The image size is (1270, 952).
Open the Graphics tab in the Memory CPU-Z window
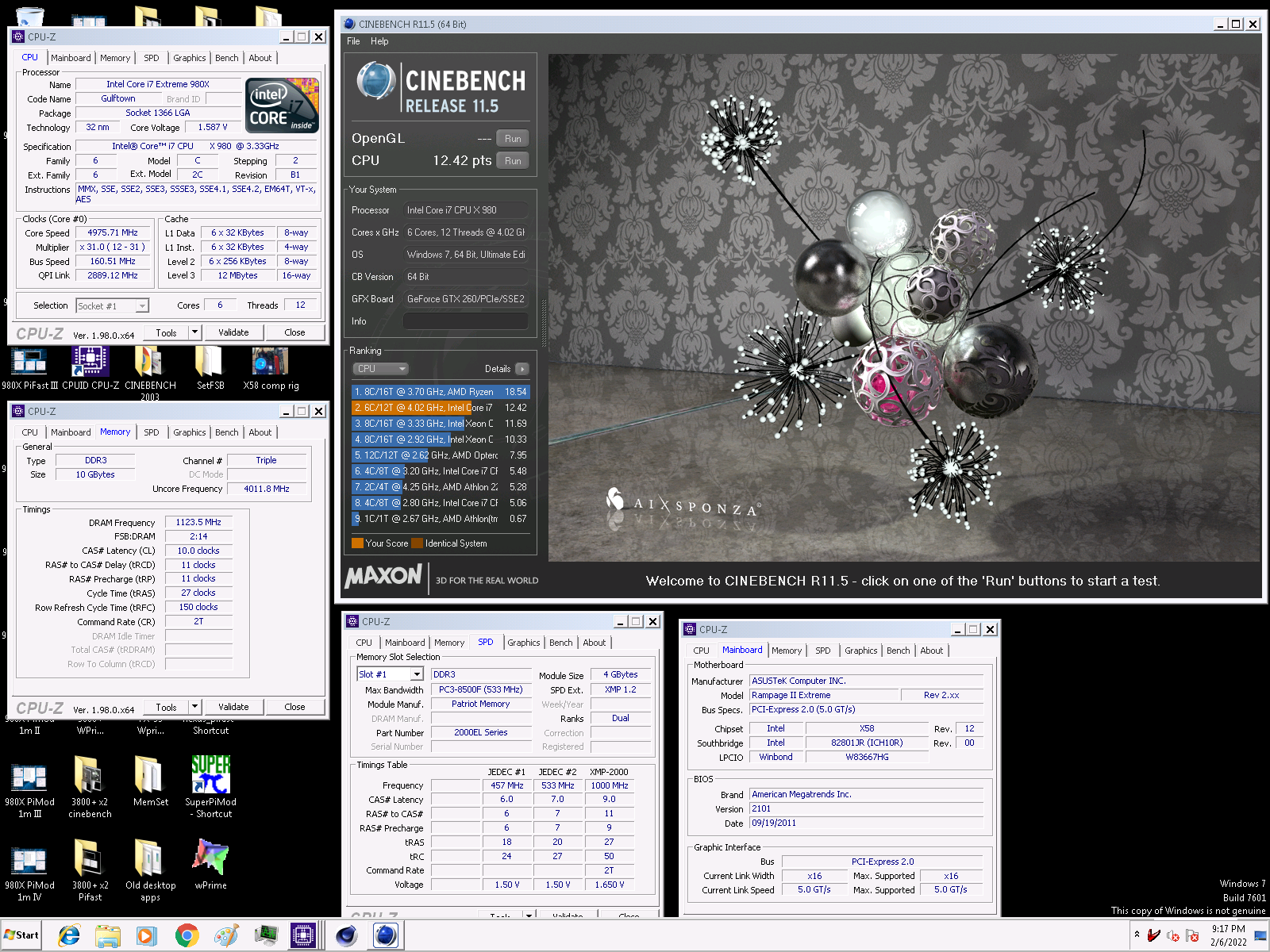tap(189, 432)
